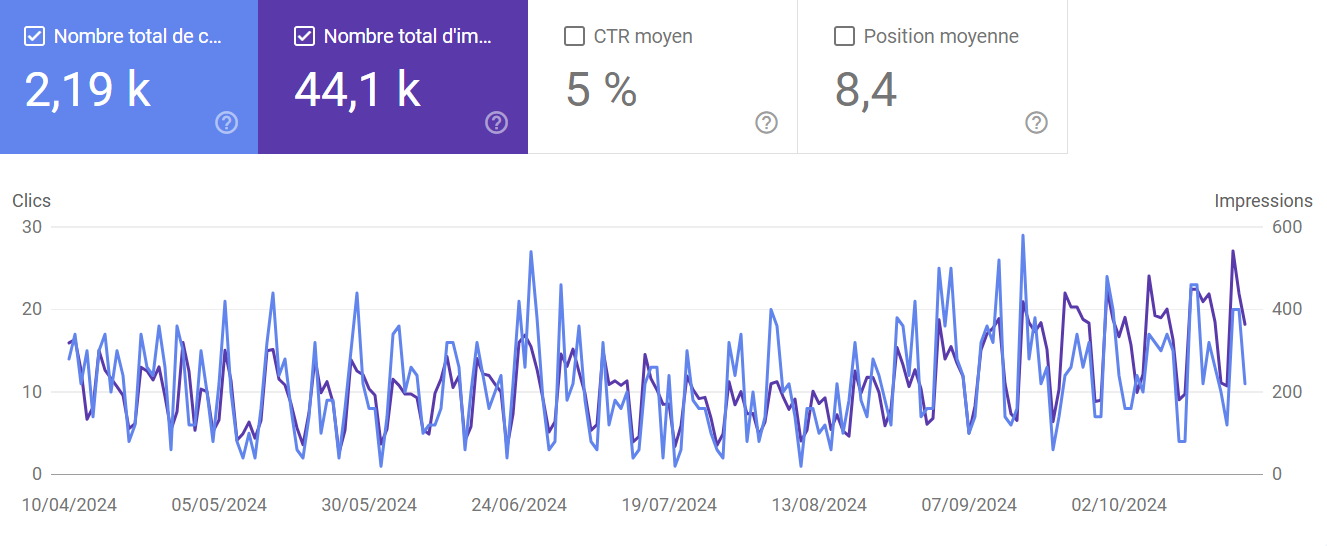1327x546 pixels.
Task: Enable the CTR moyen checkbox
Action: click(x=574, y=37)
